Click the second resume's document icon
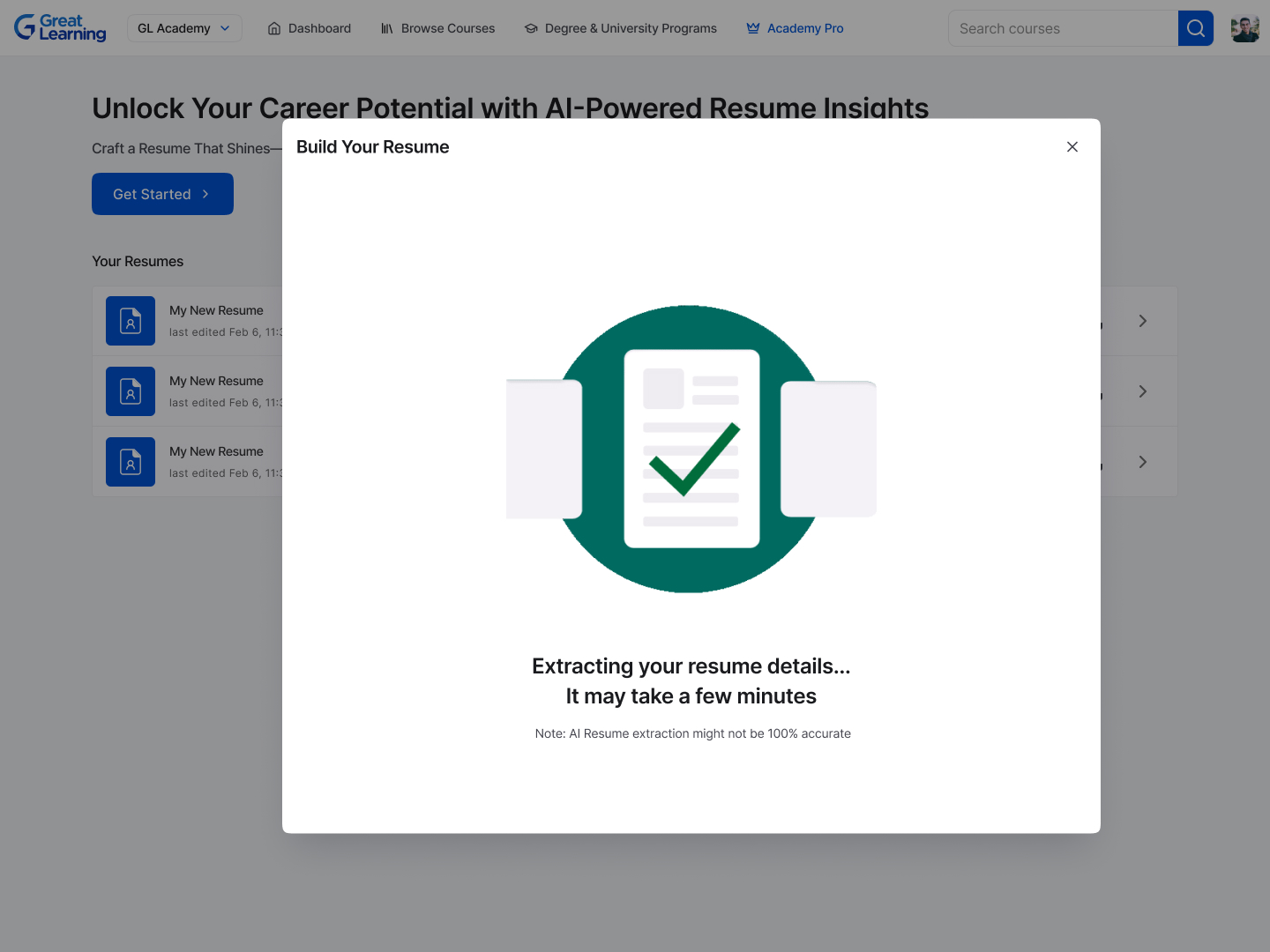 point(131,391)
